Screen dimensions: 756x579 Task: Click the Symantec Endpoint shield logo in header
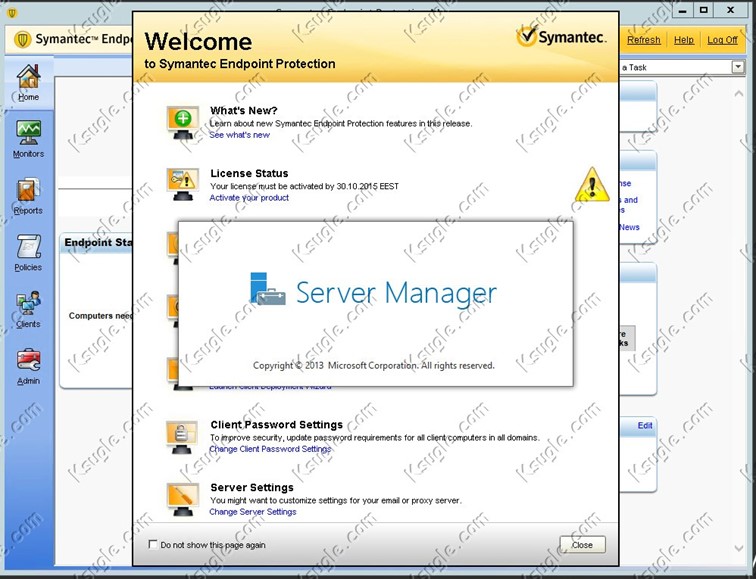23,40
